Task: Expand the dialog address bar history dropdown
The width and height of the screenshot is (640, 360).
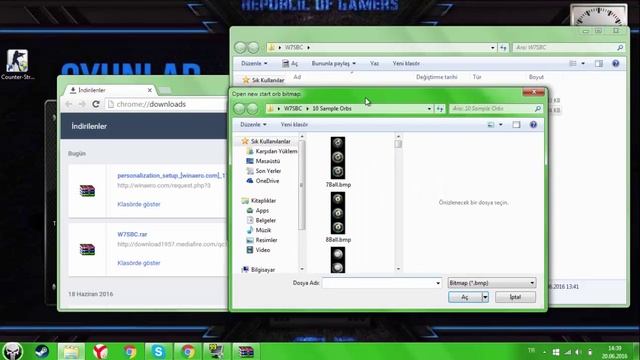Action: click(x=429, y=109)
